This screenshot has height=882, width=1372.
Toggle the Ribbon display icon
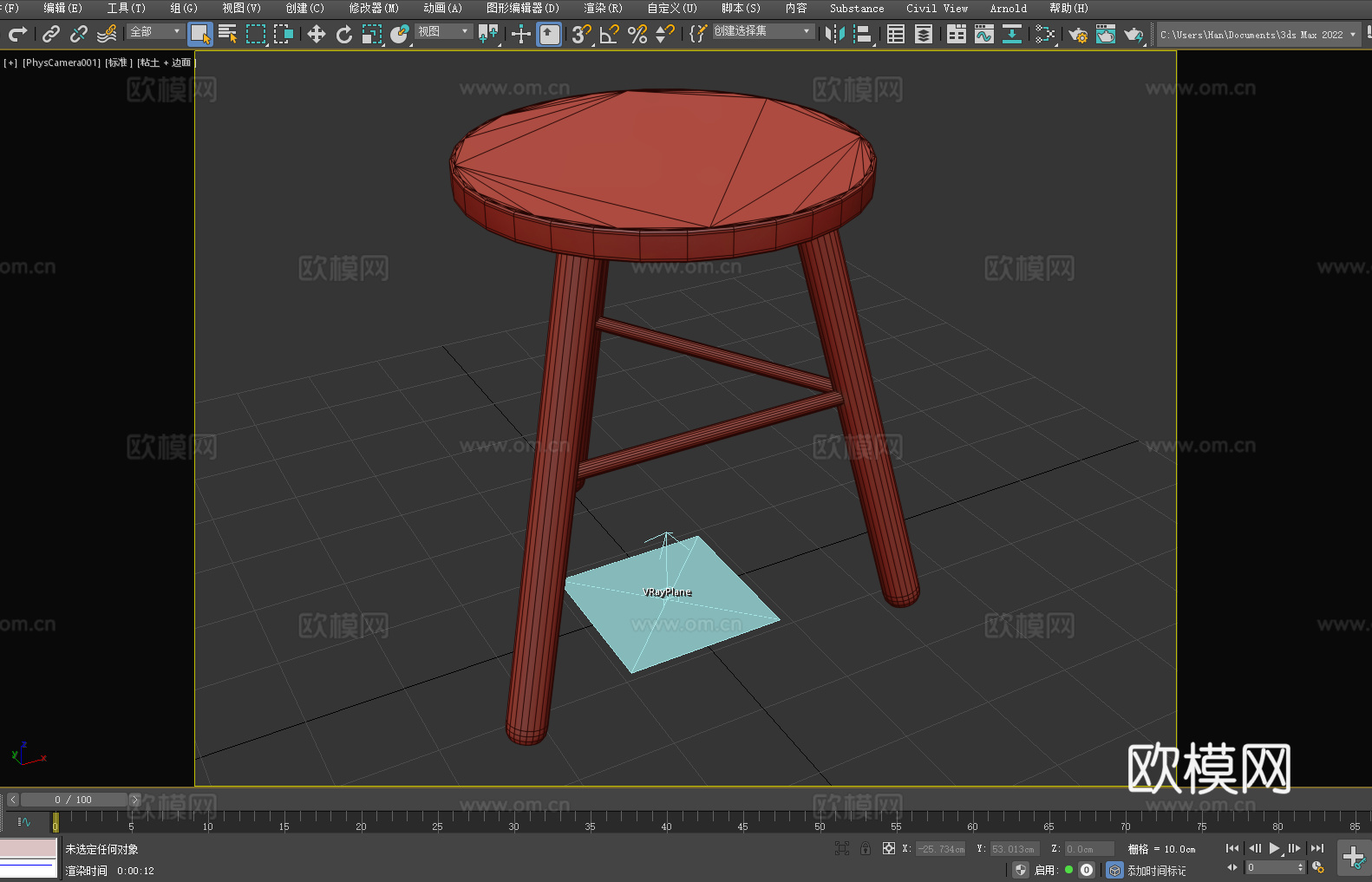(957, 34)
